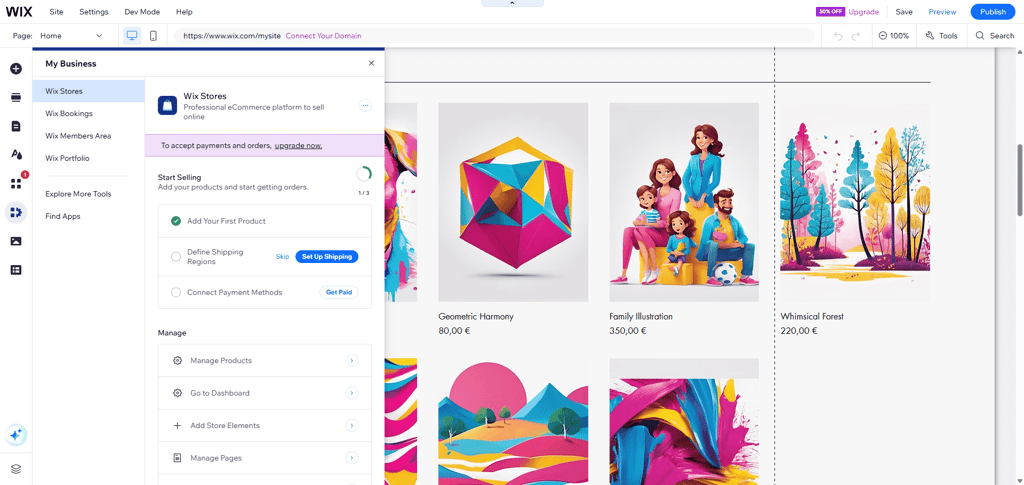Open the Site menu

(56, 12)
